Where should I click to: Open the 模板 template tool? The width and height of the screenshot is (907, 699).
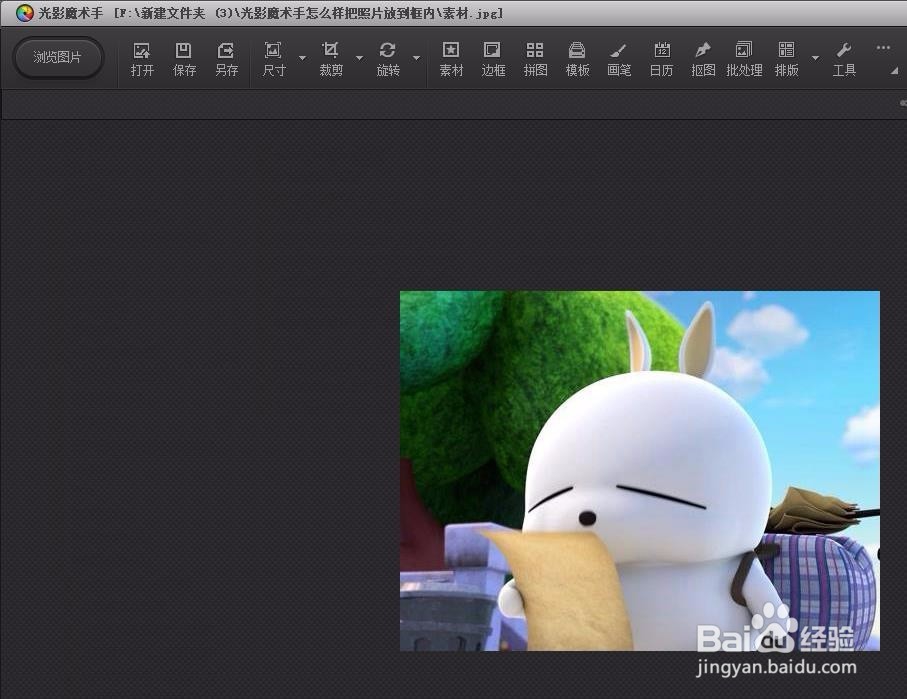[x=577, y=59]
